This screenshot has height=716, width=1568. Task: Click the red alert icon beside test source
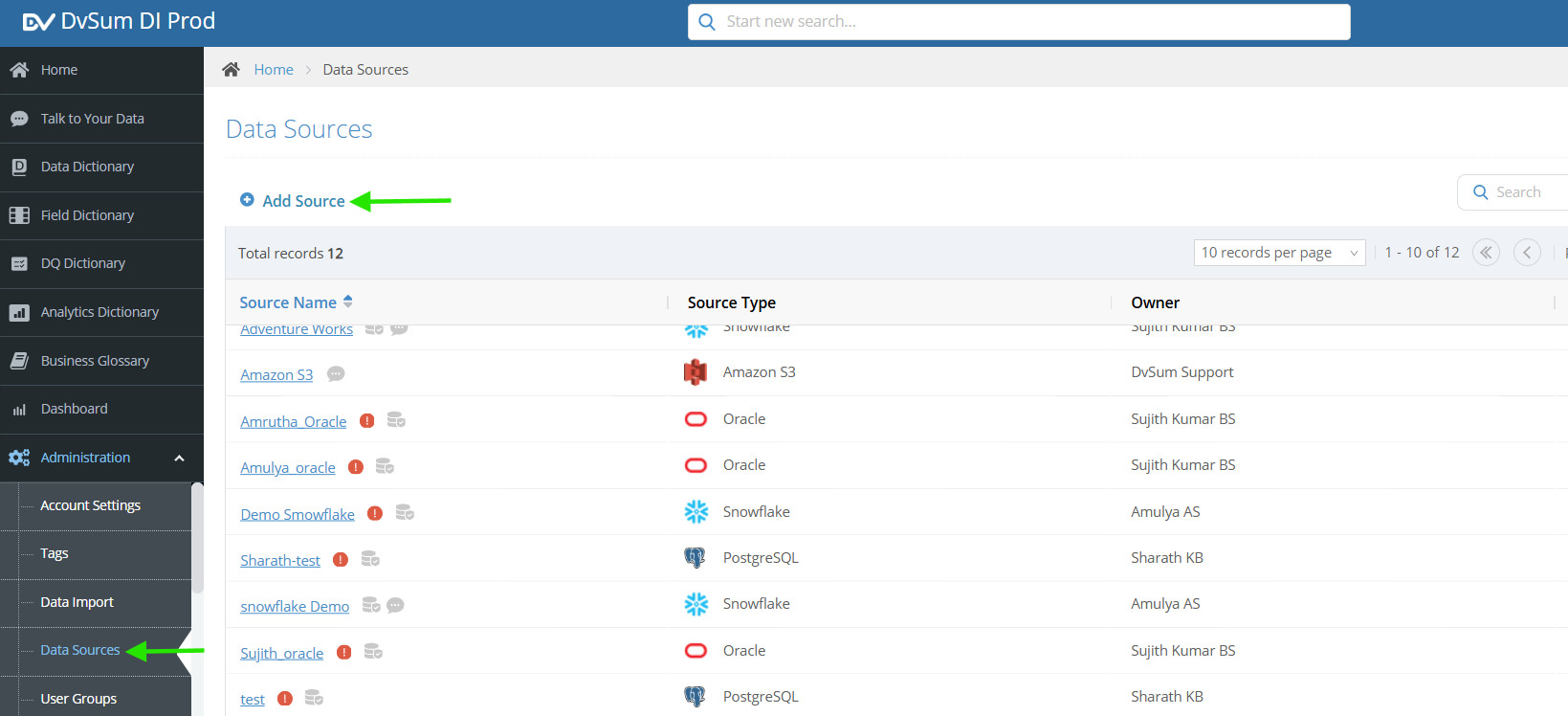coord(285,699)
